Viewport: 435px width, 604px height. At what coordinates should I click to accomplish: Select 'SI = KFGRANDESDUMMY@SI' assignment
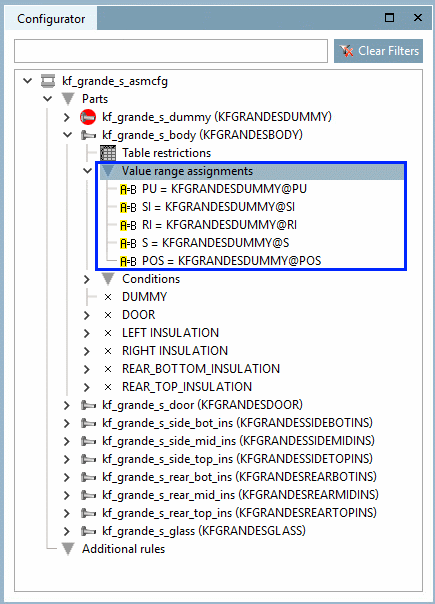point(218,207)
